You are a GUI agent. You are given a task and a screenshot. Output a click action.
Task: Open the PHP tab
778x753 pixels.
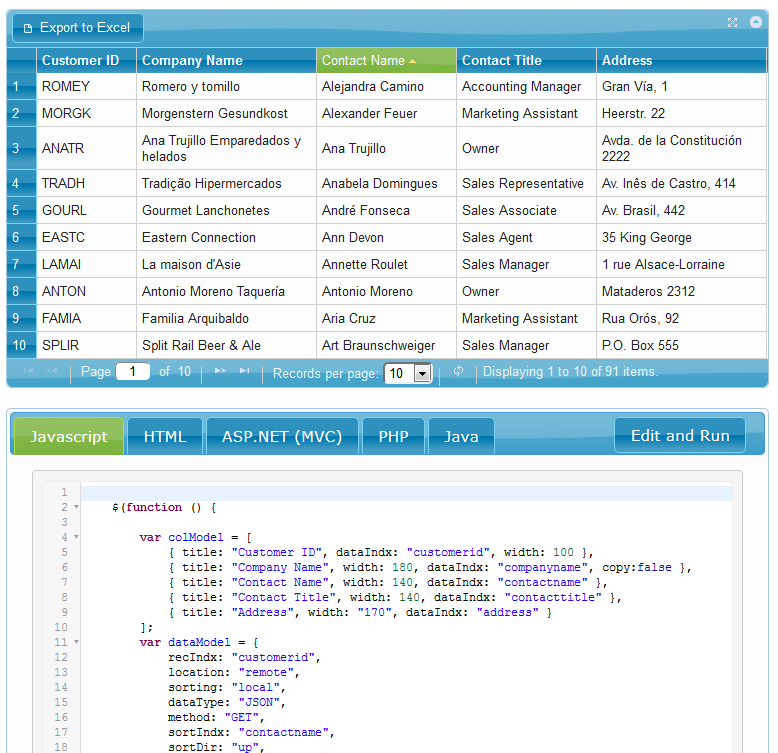pyautogui.click(x=393, y=437)
